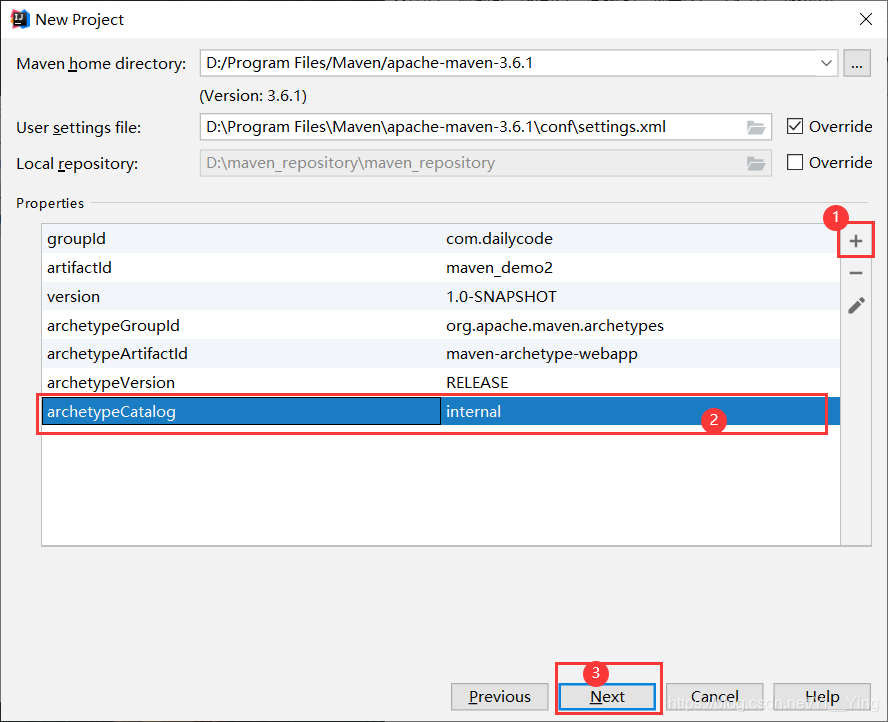Click the value internal
This screenshot has height=722, width=888.
click(x=473, y=412)
